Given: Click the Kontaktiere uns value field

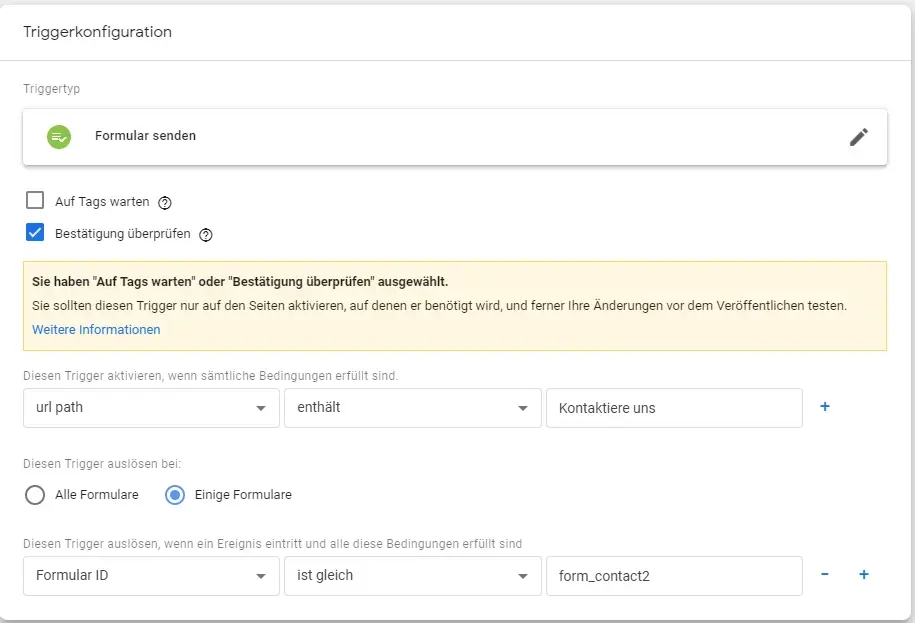Looking at the screenshot, I should [x=673, y=408].
